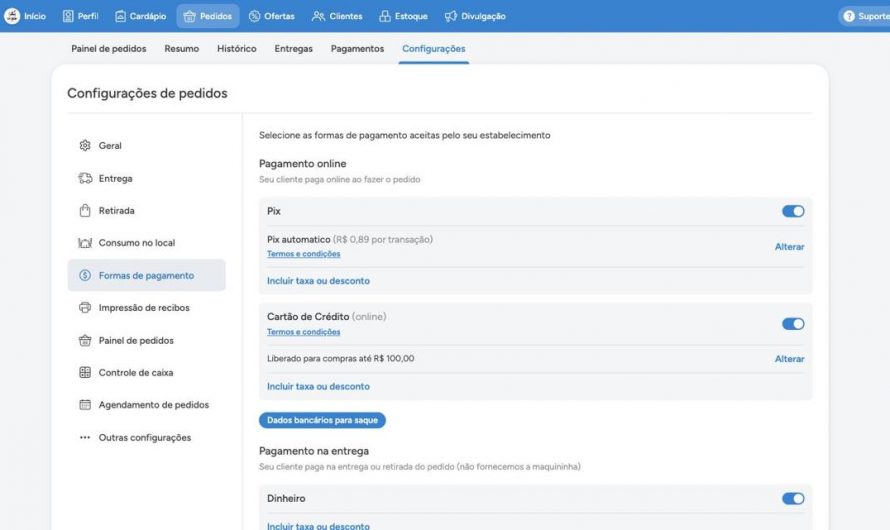Click the Formas de pagamento dollar icon
Viewport: 890px width, 530px height.
pyautogui.click(x=85, y=275)
